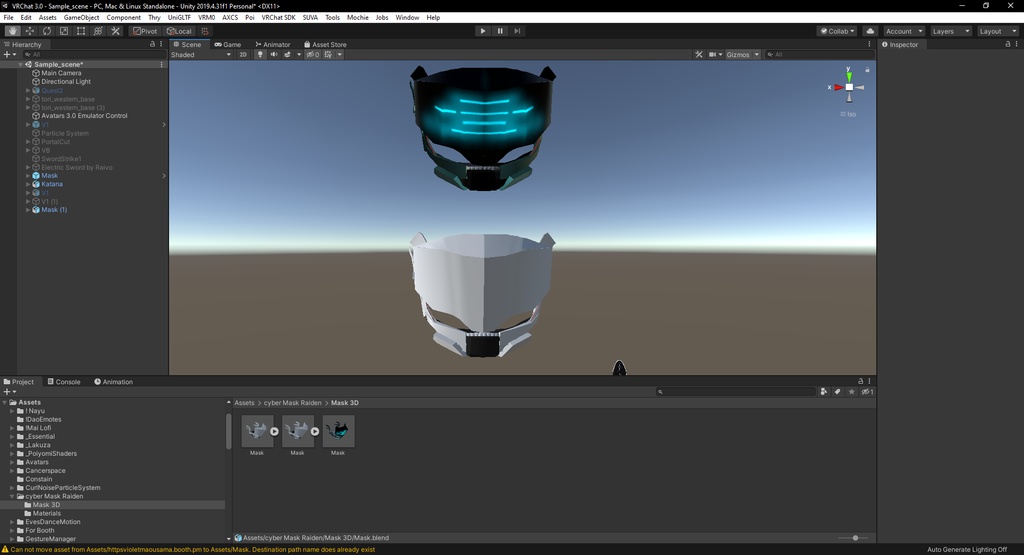The height and width of the screenshot is (555, 1024).
Task: Click the hierarchy Create plus button
Action: tap(9, 55)
